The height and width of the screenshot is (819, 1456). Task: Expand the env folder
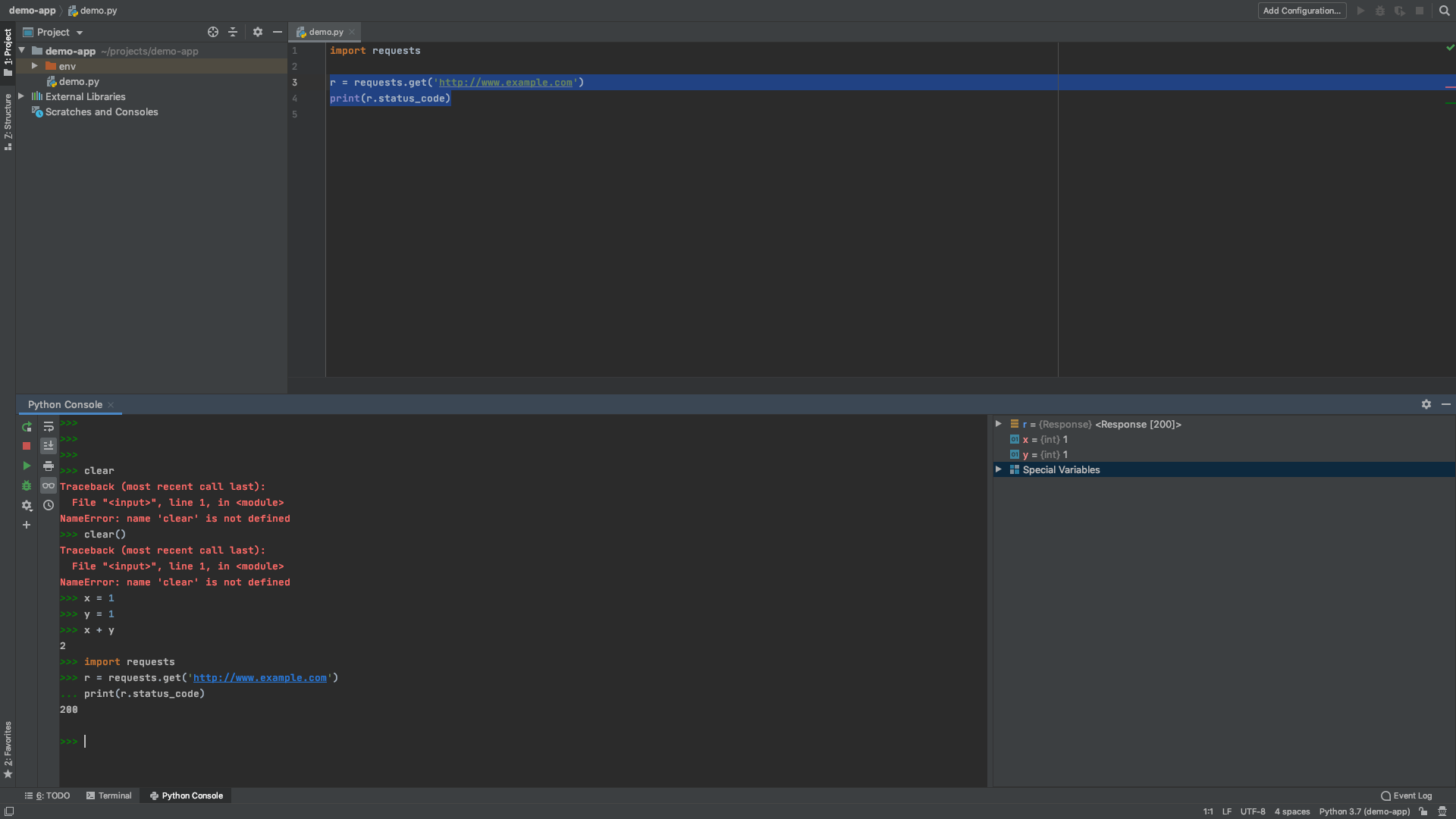click(35, 66)
